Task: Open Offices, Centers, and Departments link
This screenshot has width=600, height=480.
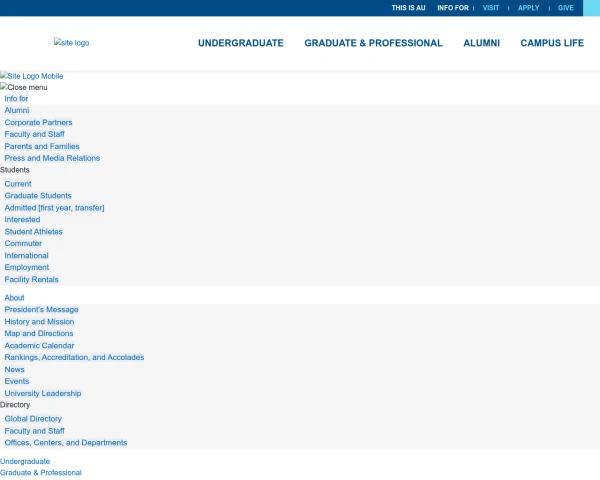Action: pyautogui.click(x=66, y=443)
